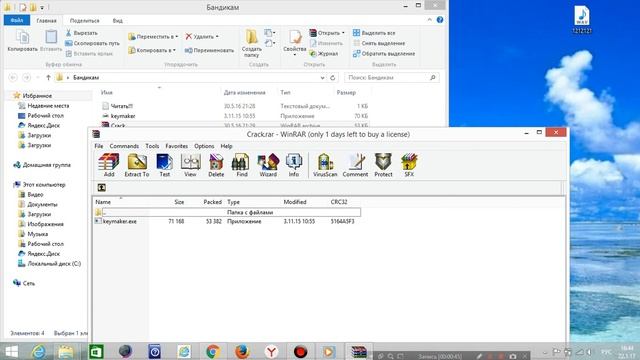Open the Options menu in WinRAR

[204, 146]
